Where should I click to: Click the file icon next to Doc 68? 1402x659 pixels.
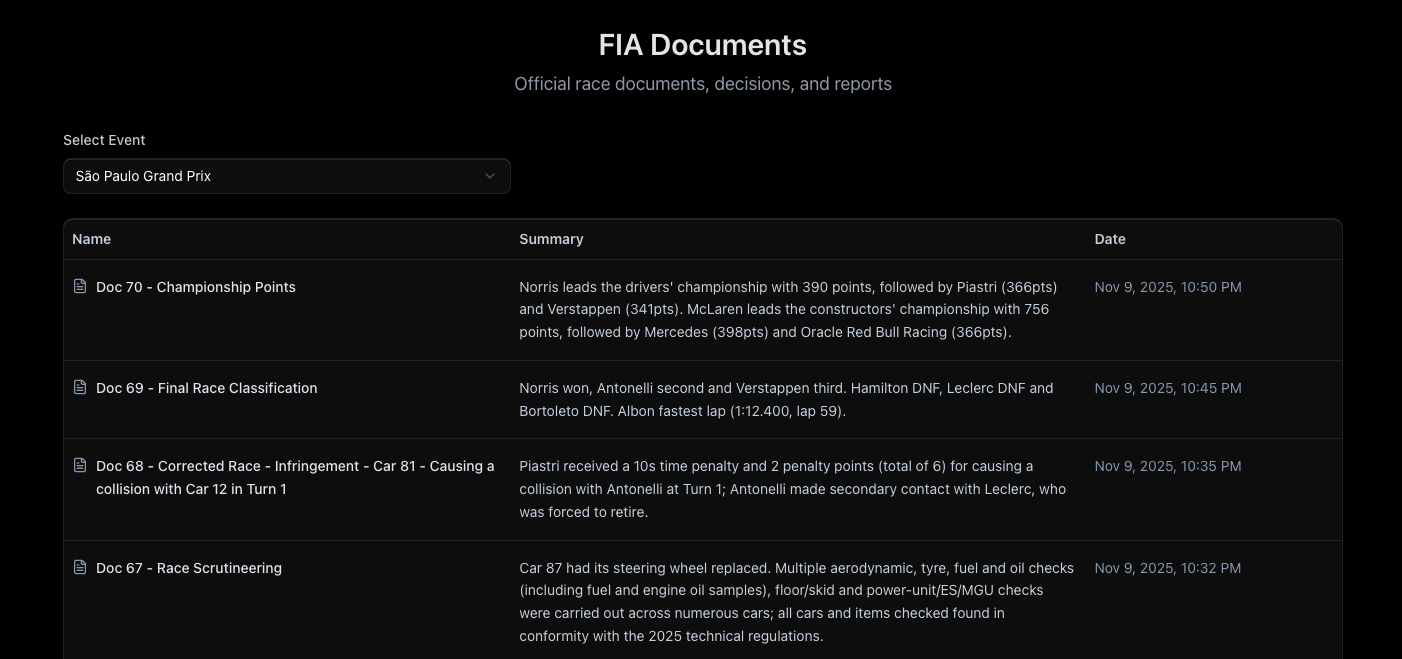80,465
